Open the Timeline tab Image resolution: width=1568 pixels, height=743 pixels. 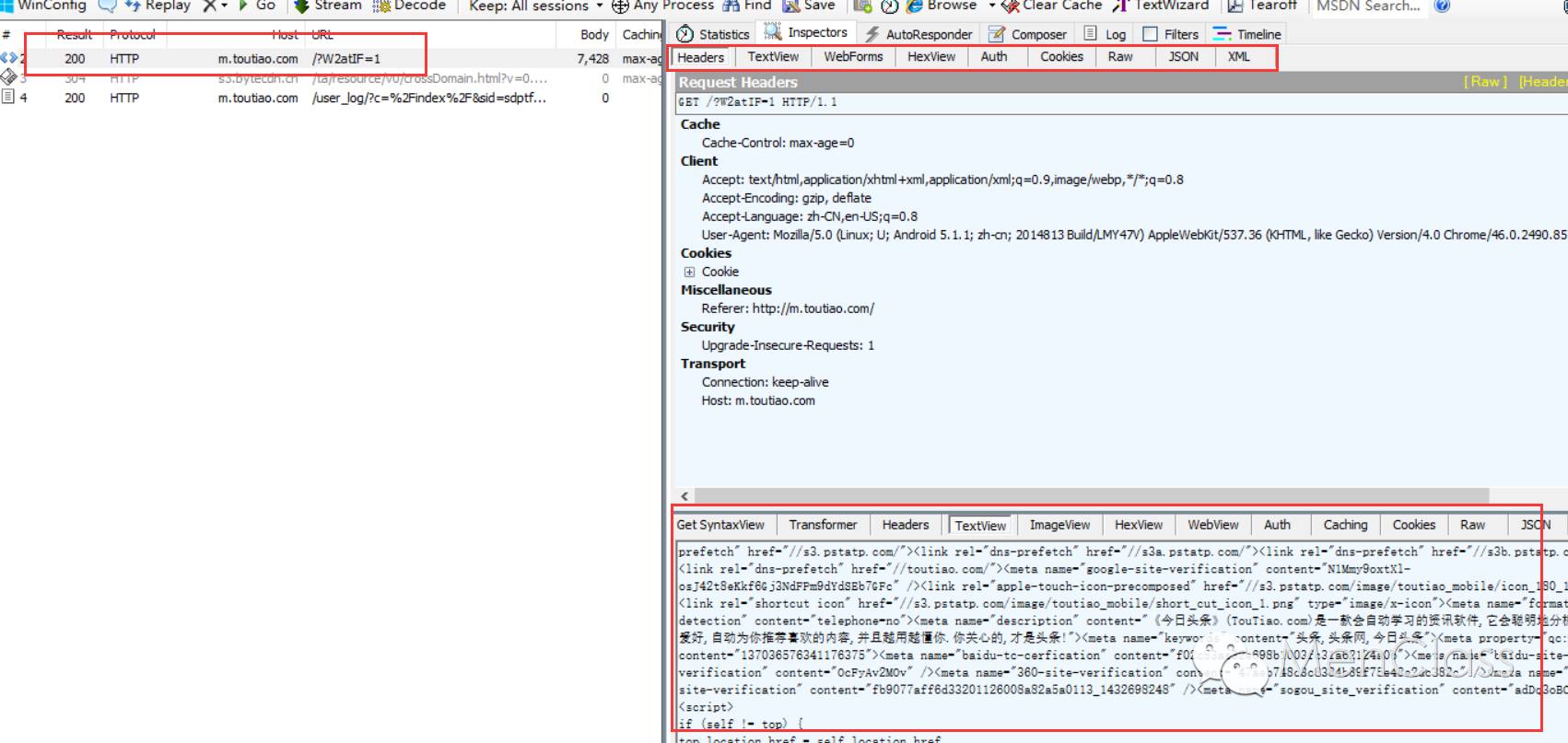point(1247,34)
